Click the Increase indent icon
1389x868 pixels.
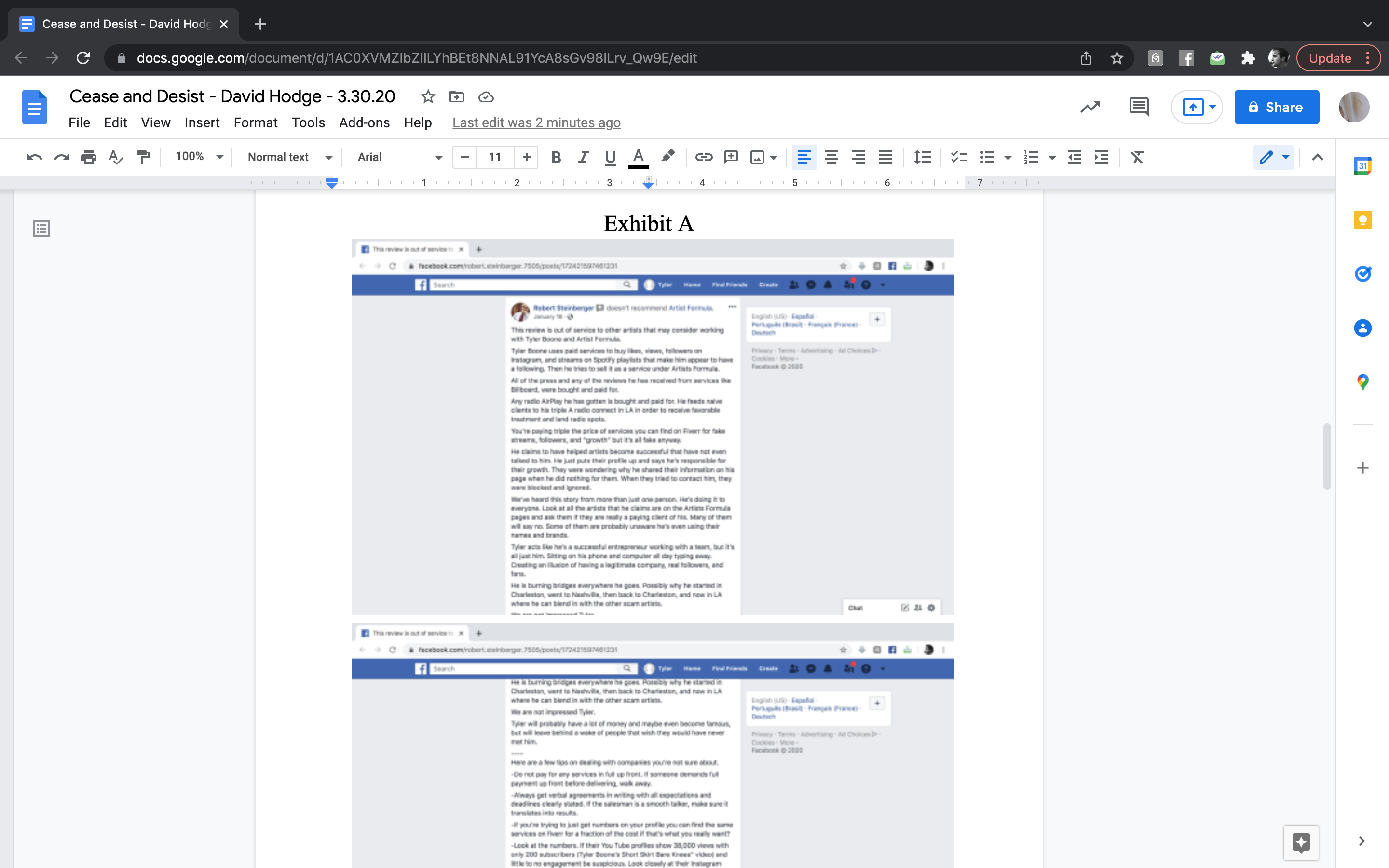(1101, 157)
